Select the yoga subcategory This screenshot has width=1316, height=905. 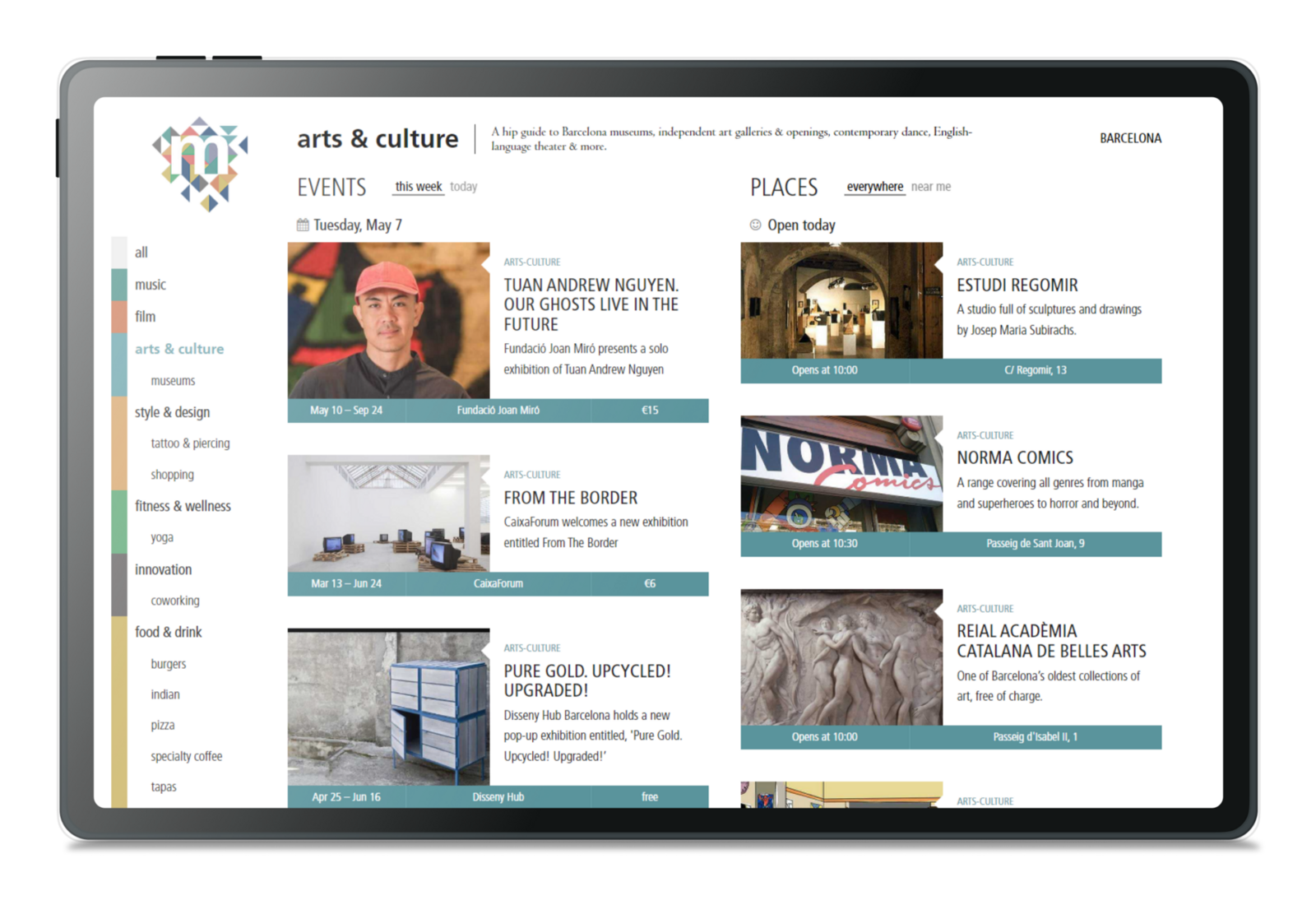tap(162, 537)
